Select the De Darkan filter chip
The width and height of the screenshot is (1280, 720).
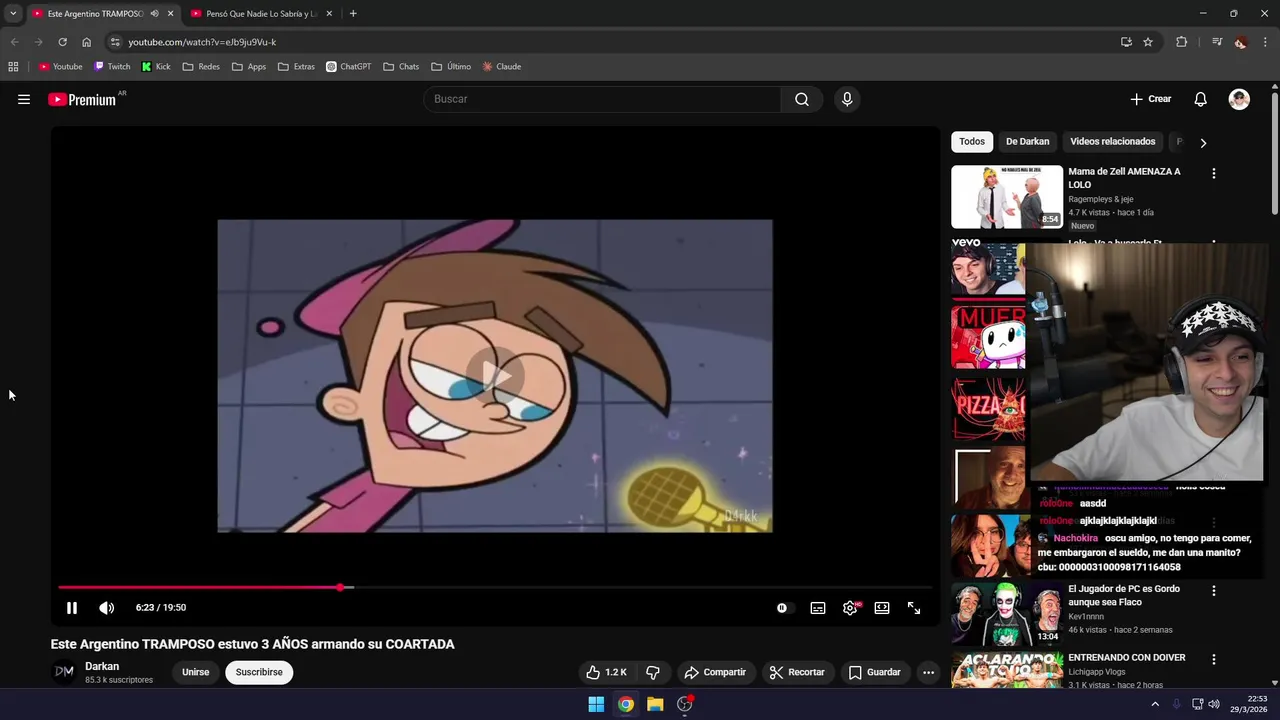click(1027, 142)
